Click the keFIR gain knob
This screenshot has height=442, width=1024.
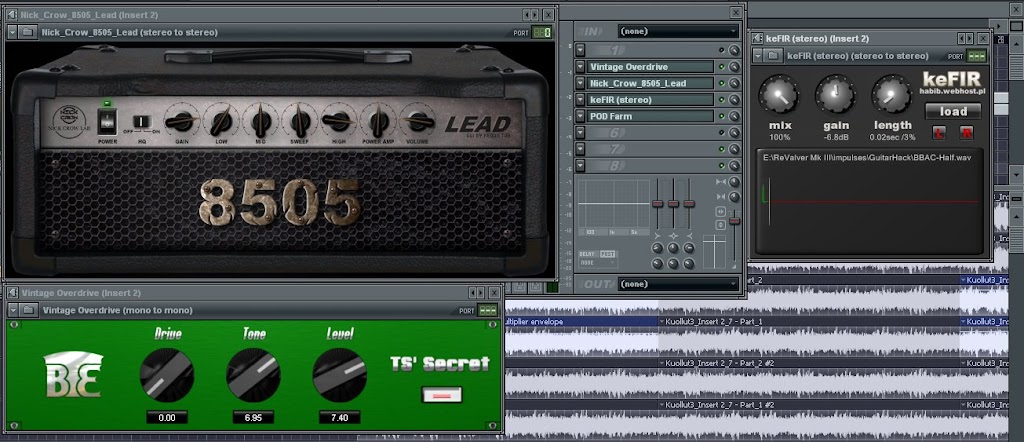pyautogui.click(x=835, y=95)
